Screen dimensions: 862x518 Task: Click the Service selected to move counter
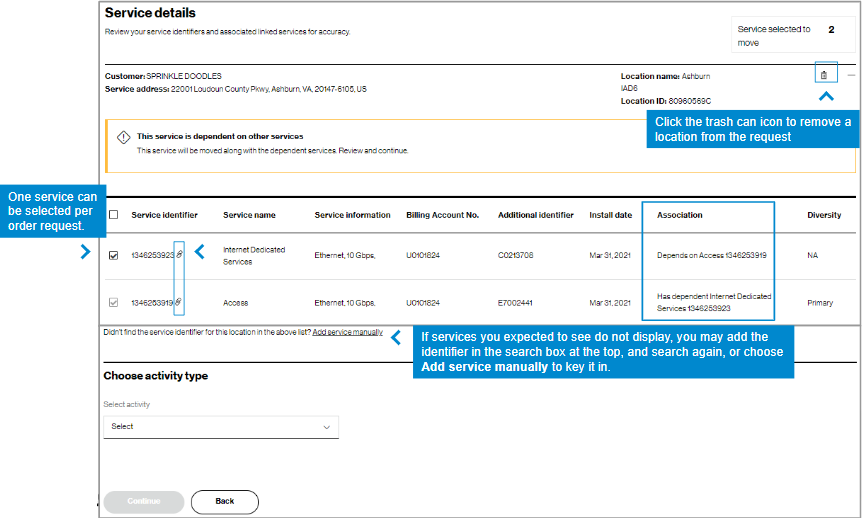(x=793, y=35)
